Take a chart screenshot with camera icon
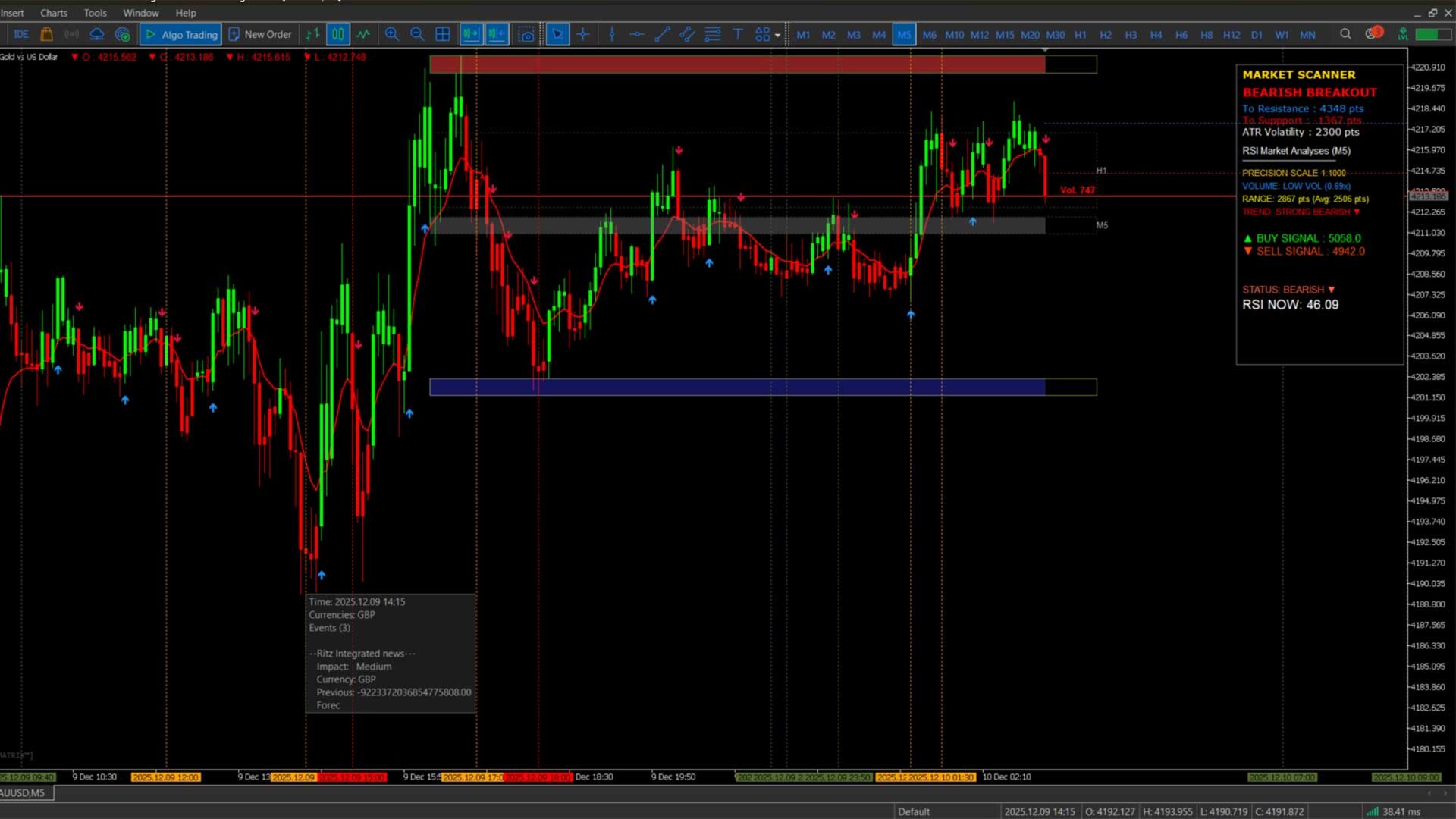Screen dimensions: 1456x819 point(526,34)
